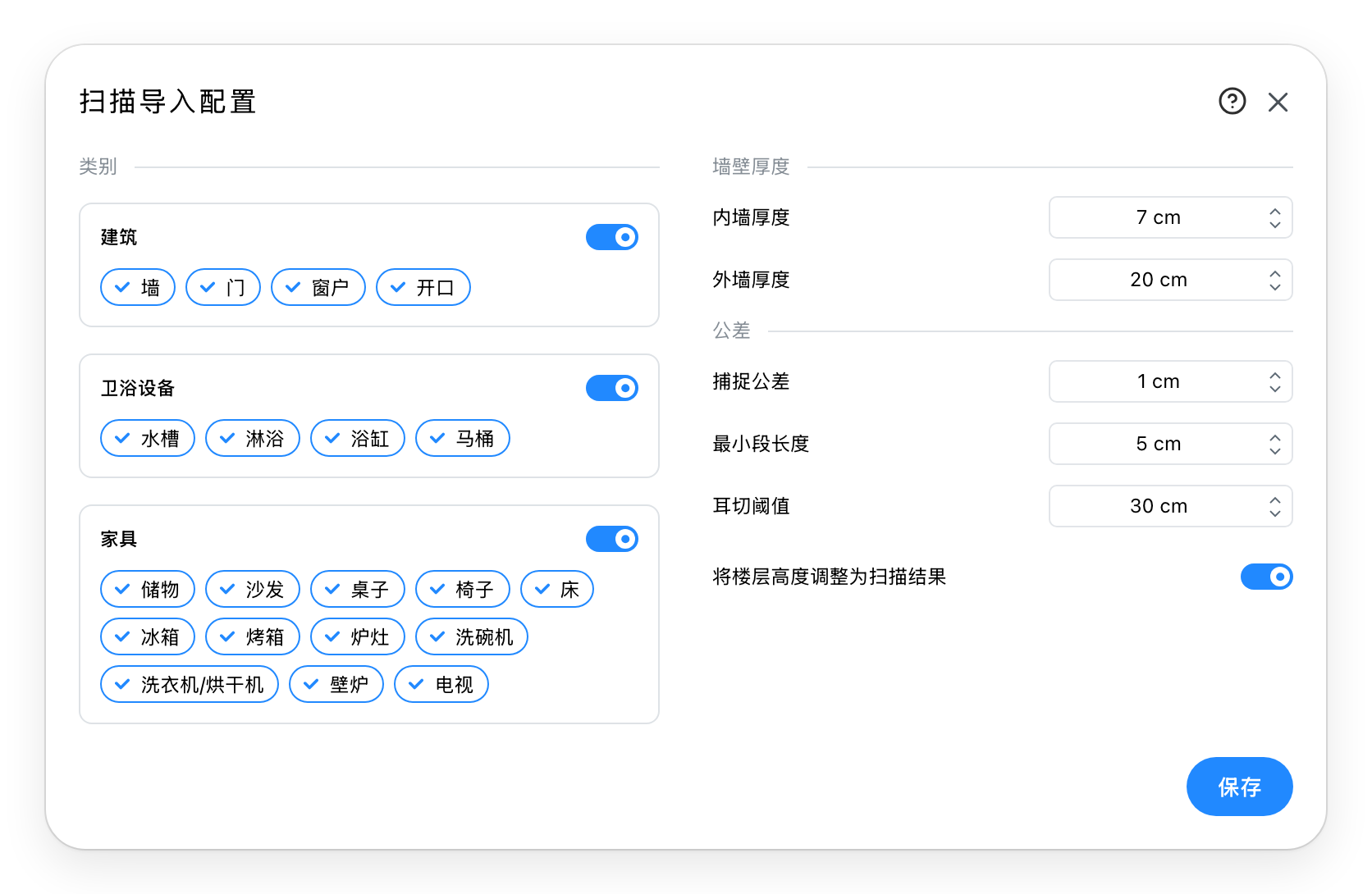Toggle the 洗碗机 furniture chip
The height and width of the screenshot is (894, 1372).
pos(472,636)
